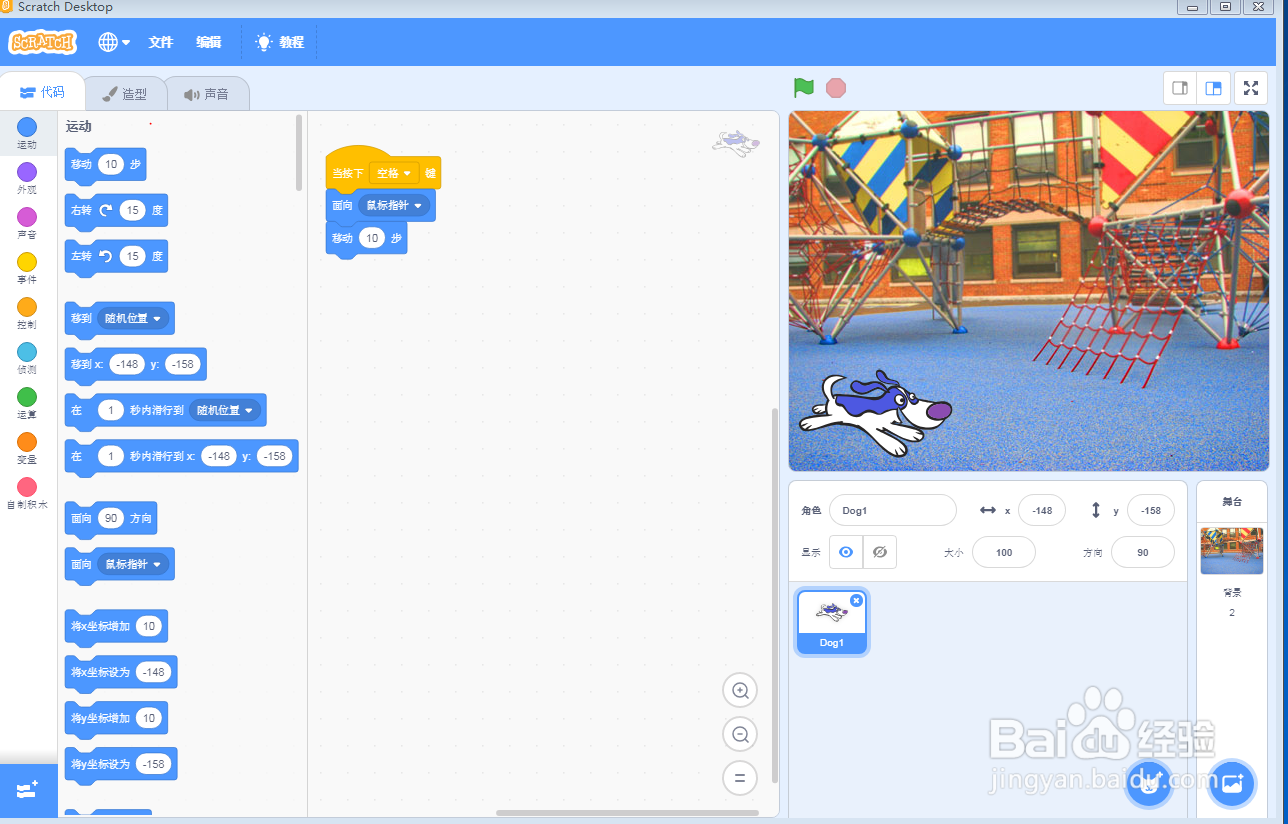1288x824 pixels.
Task: Click the dog sprite on the stage
Action: [x=875, y=412]
